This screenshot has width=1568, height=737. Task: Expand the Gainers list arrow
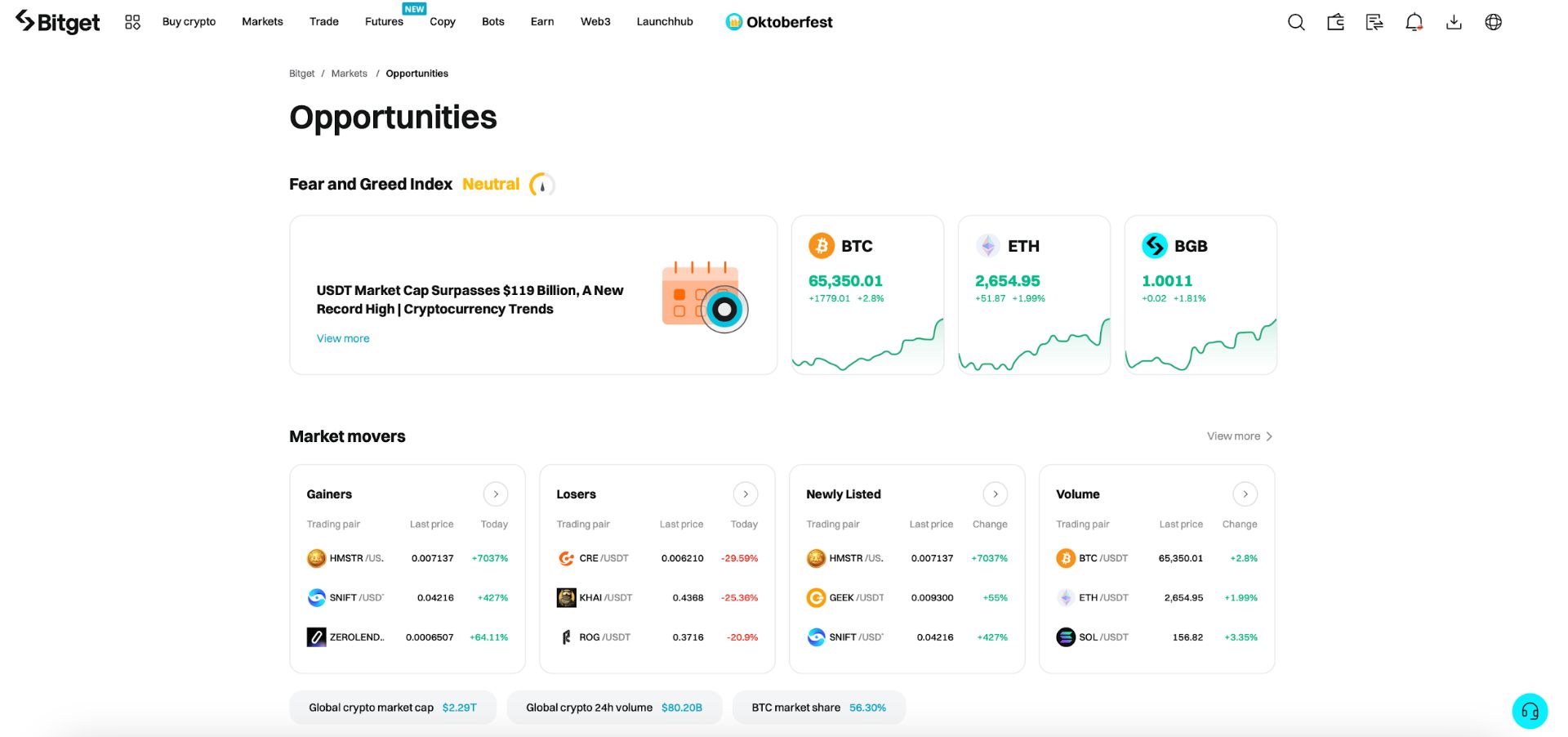(496, 494)
